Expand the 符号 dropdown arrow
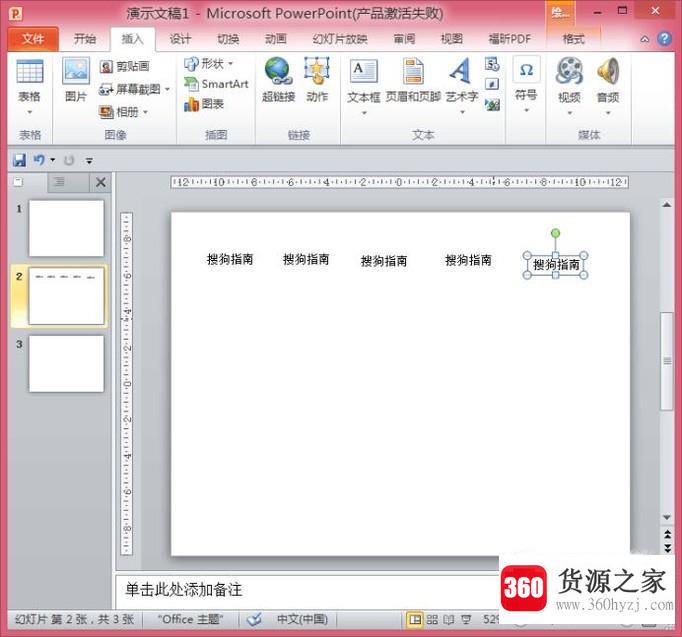The width and height of the screenshot is (682, 637). pyautogui.click(x=526, y=110)
